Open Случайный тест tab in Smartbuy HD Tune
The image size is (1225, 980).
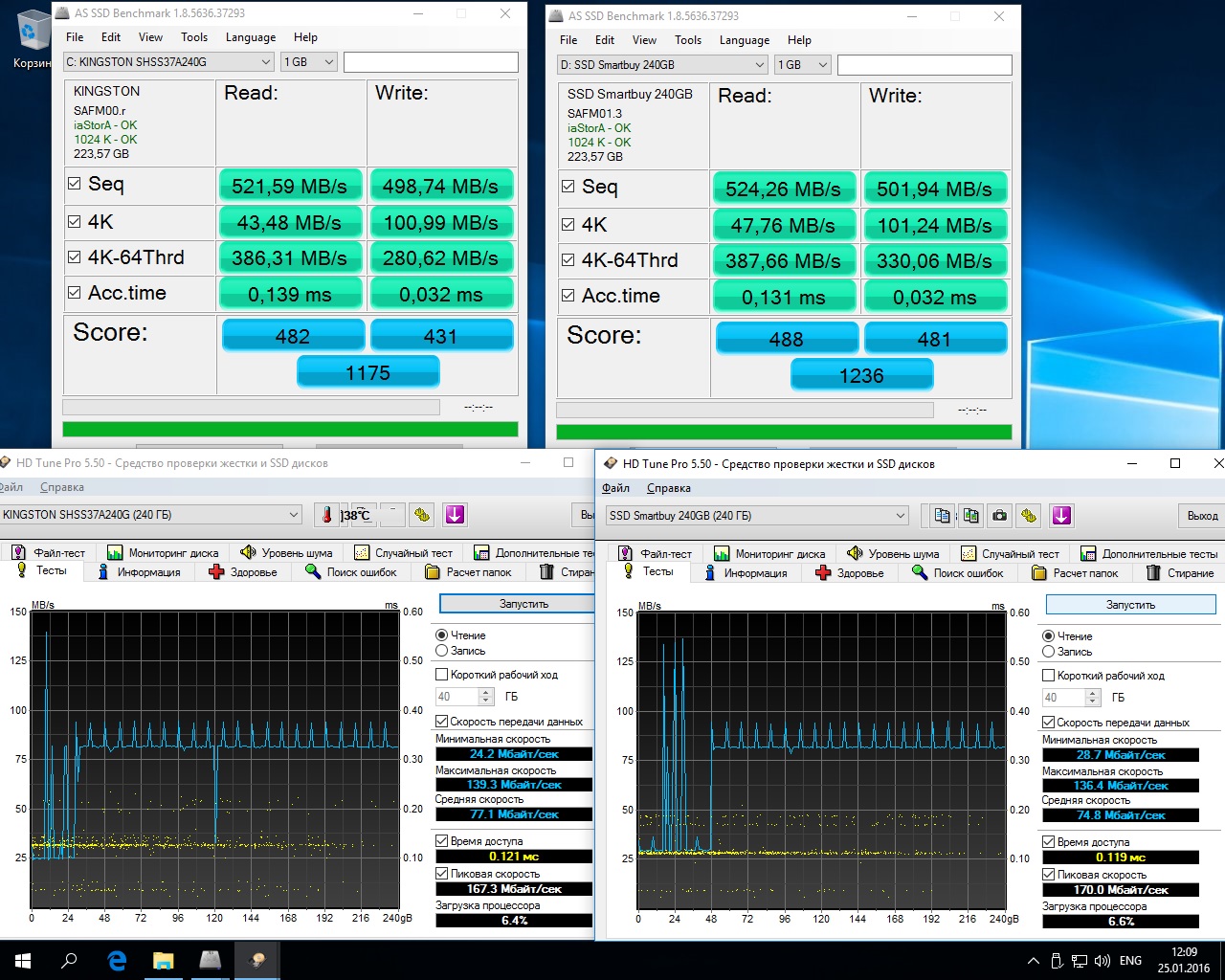tap(1010, 554)
